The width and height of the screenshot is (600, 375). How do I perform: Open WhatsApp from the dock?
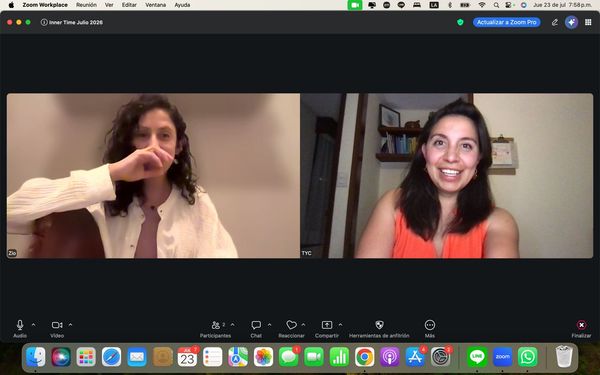(x=528, y=357)
